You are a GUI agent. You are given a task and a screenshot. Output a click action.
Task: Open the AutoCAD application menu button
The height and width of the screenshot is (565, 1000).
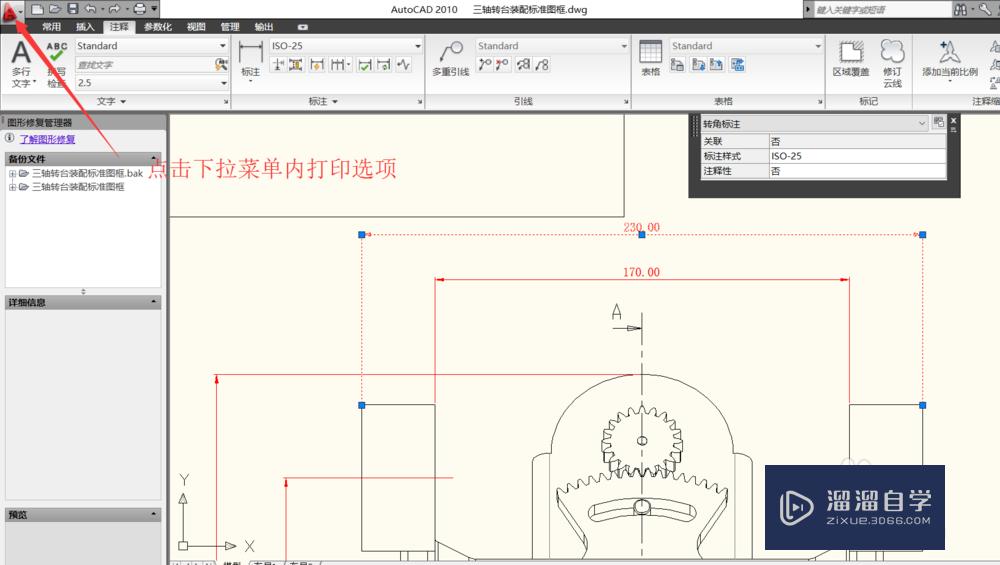click(x=11, y=11)
